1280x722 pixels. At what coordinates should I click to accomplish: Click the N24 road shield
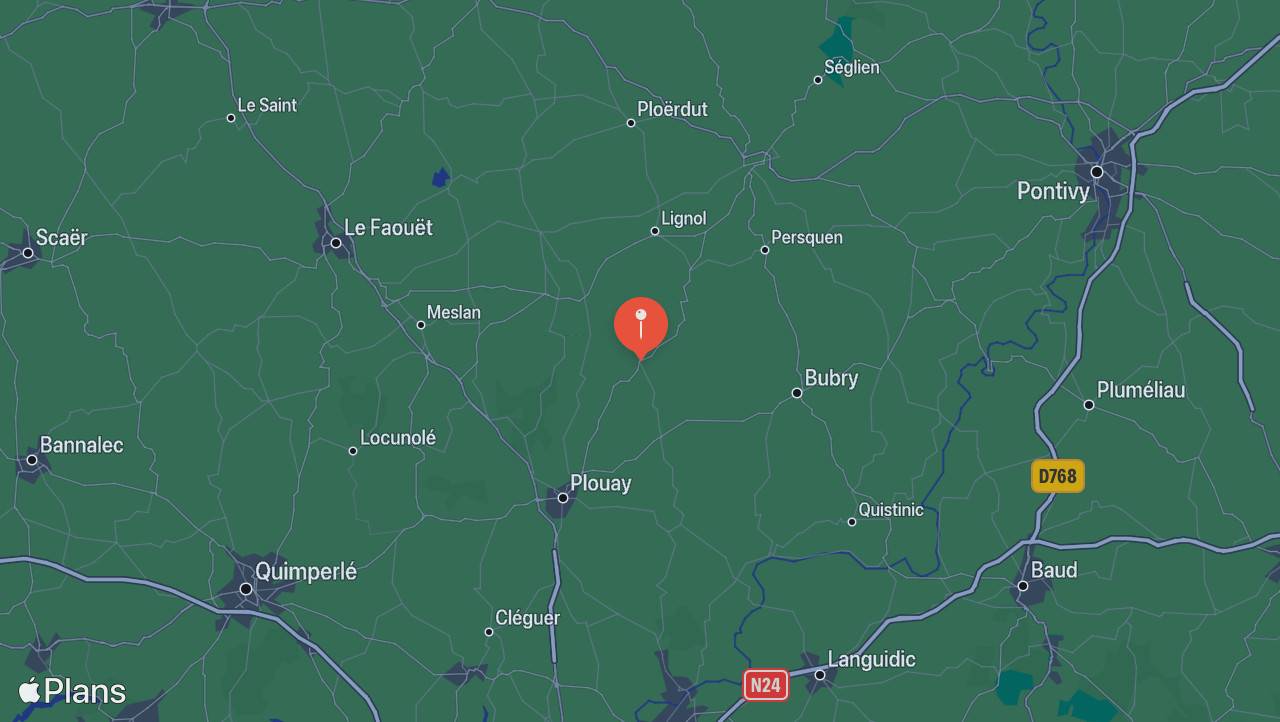(x=765, y=685)
